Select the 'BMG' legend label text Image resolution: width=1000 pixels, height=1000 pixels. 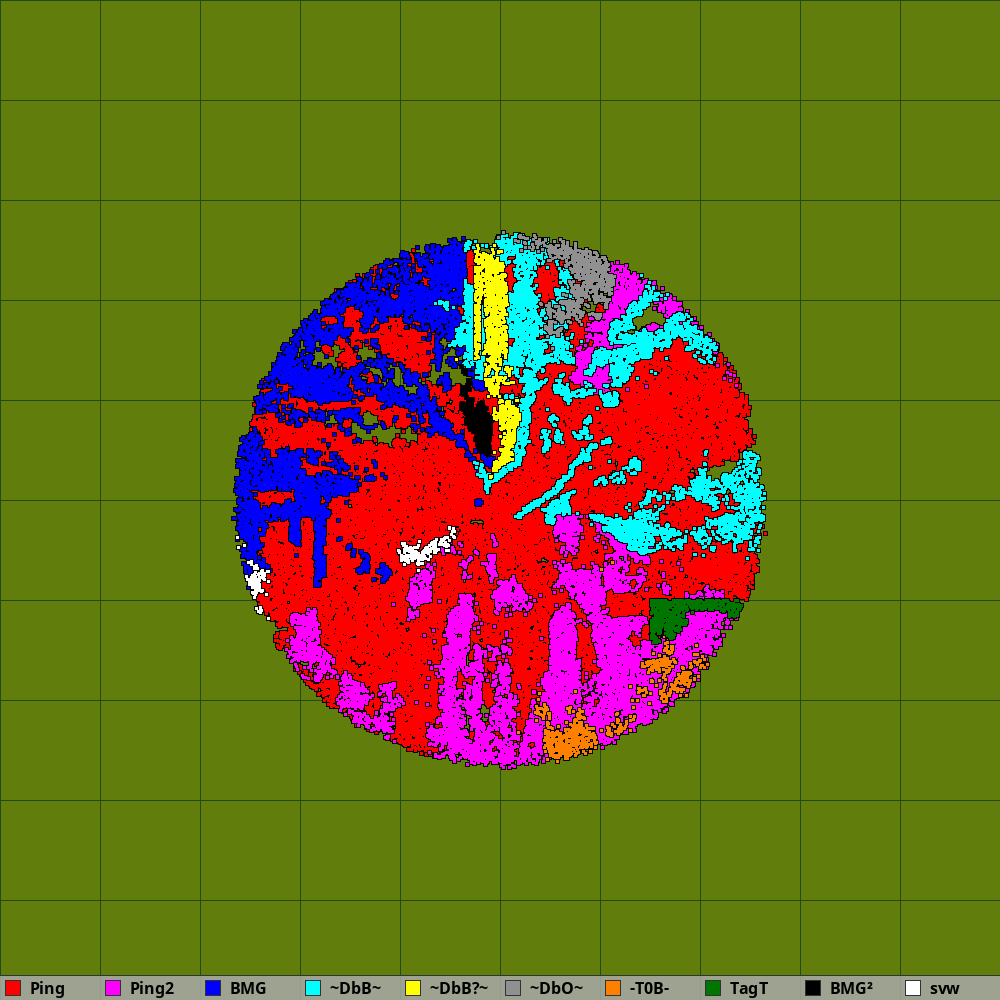coord(248,989)
